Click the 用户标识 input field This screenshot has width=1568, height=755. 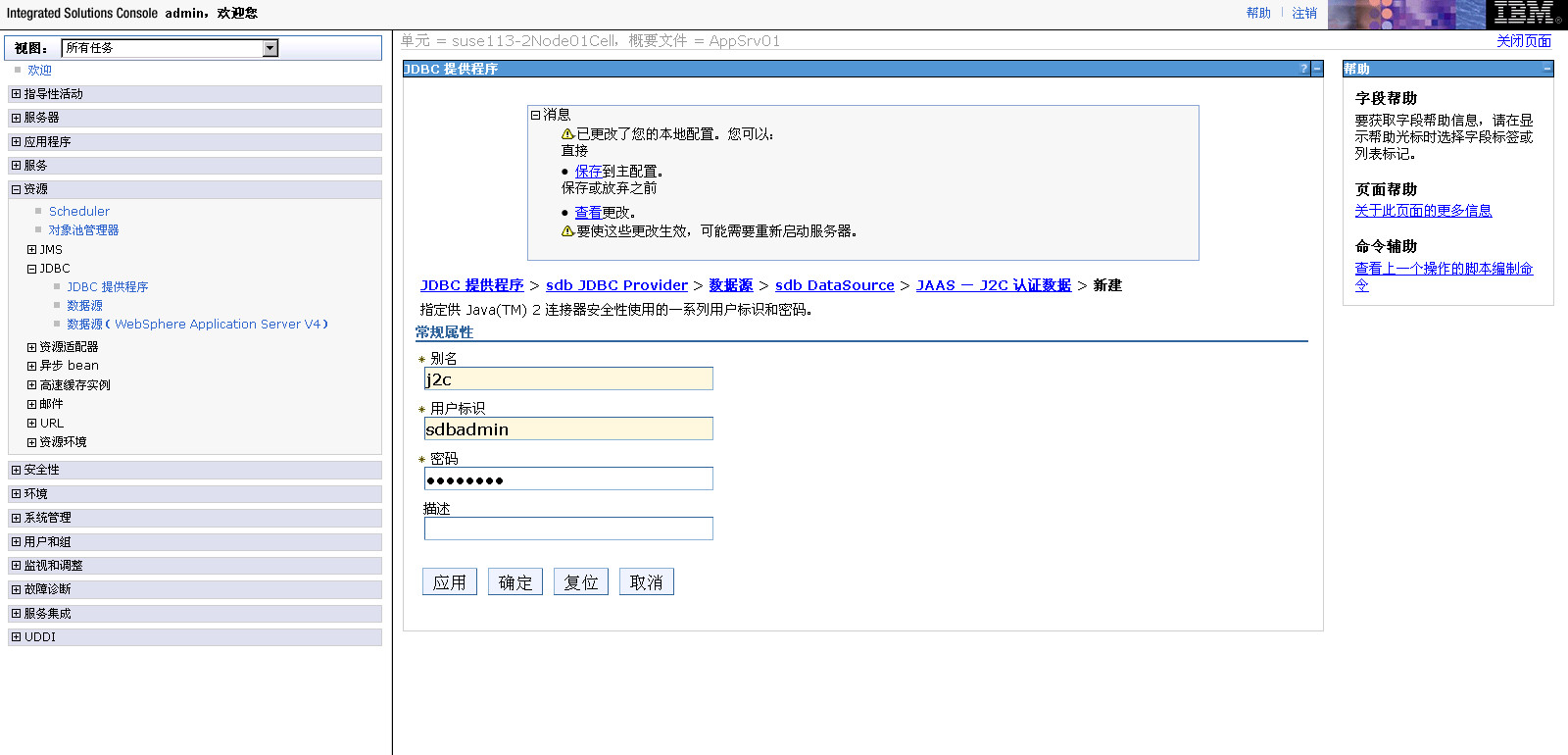(568, 429)
